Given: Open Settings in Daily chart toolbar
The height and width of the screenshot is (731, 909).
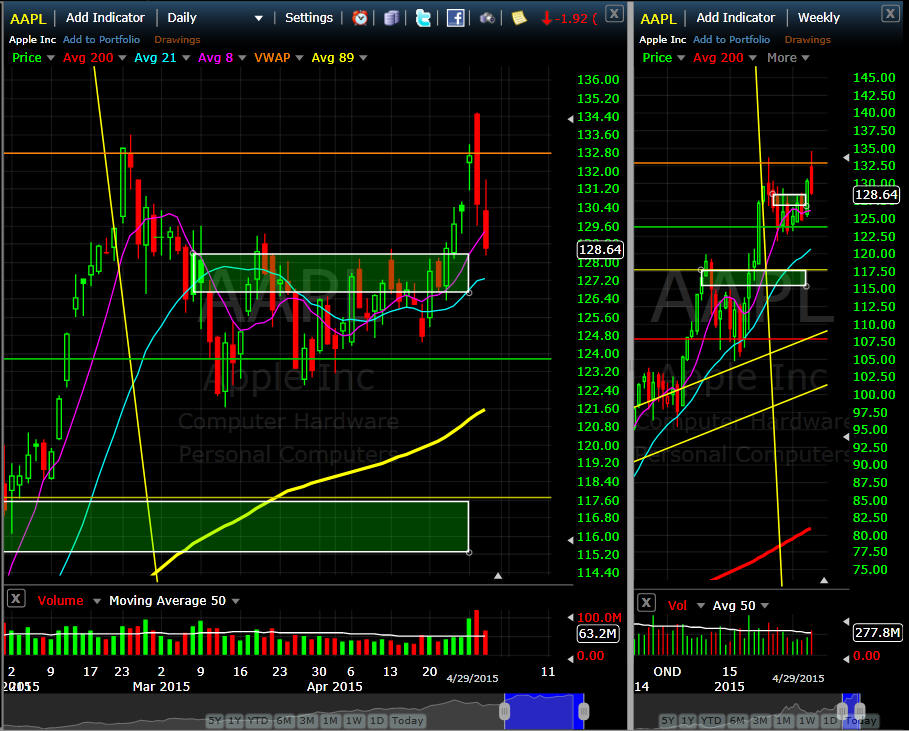Looking at the screenshot, I should coord(309,17).
